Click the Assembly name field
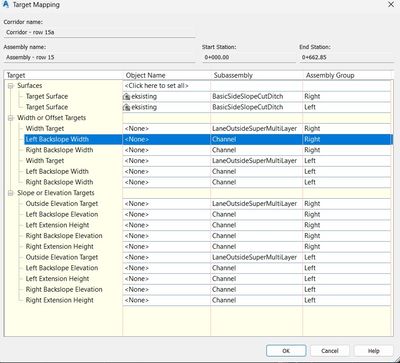Screen dimensions: 400x363 99,57
